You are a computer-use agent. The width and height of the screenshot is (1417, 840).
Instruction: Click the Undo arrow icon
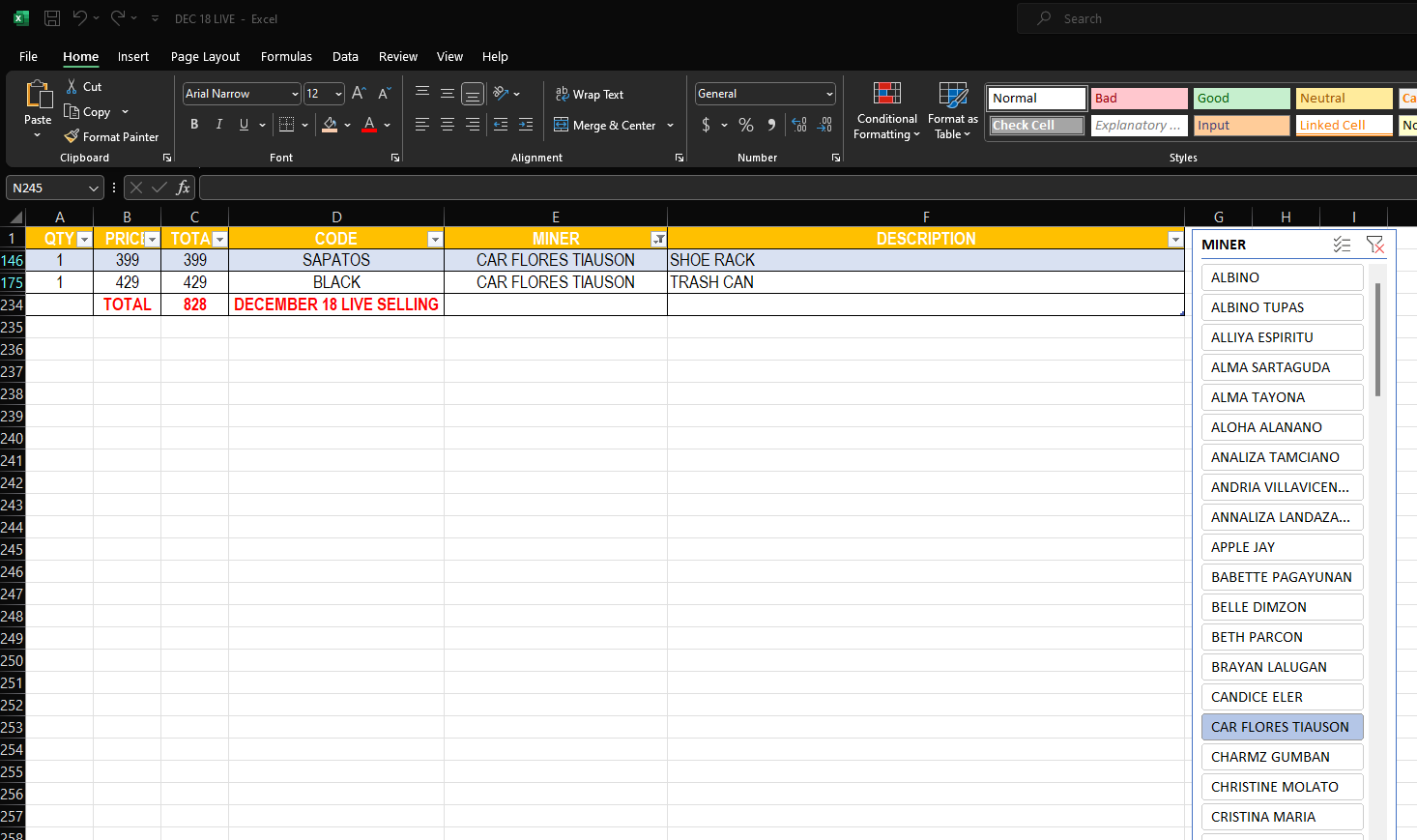click(79, 18)
